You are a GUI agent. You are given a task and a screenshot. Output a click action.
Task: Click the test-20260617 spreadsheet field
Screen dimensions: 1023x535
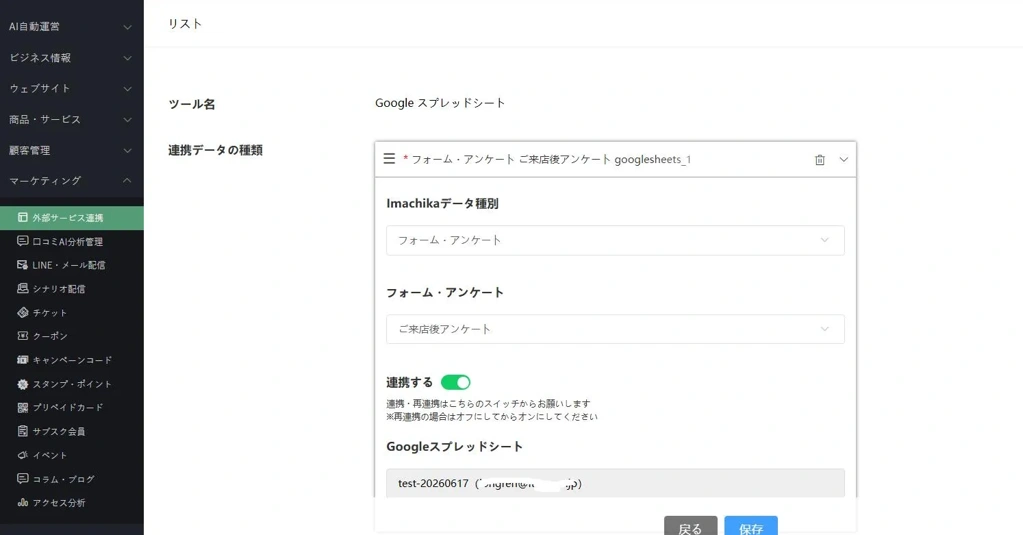point(615,483)
